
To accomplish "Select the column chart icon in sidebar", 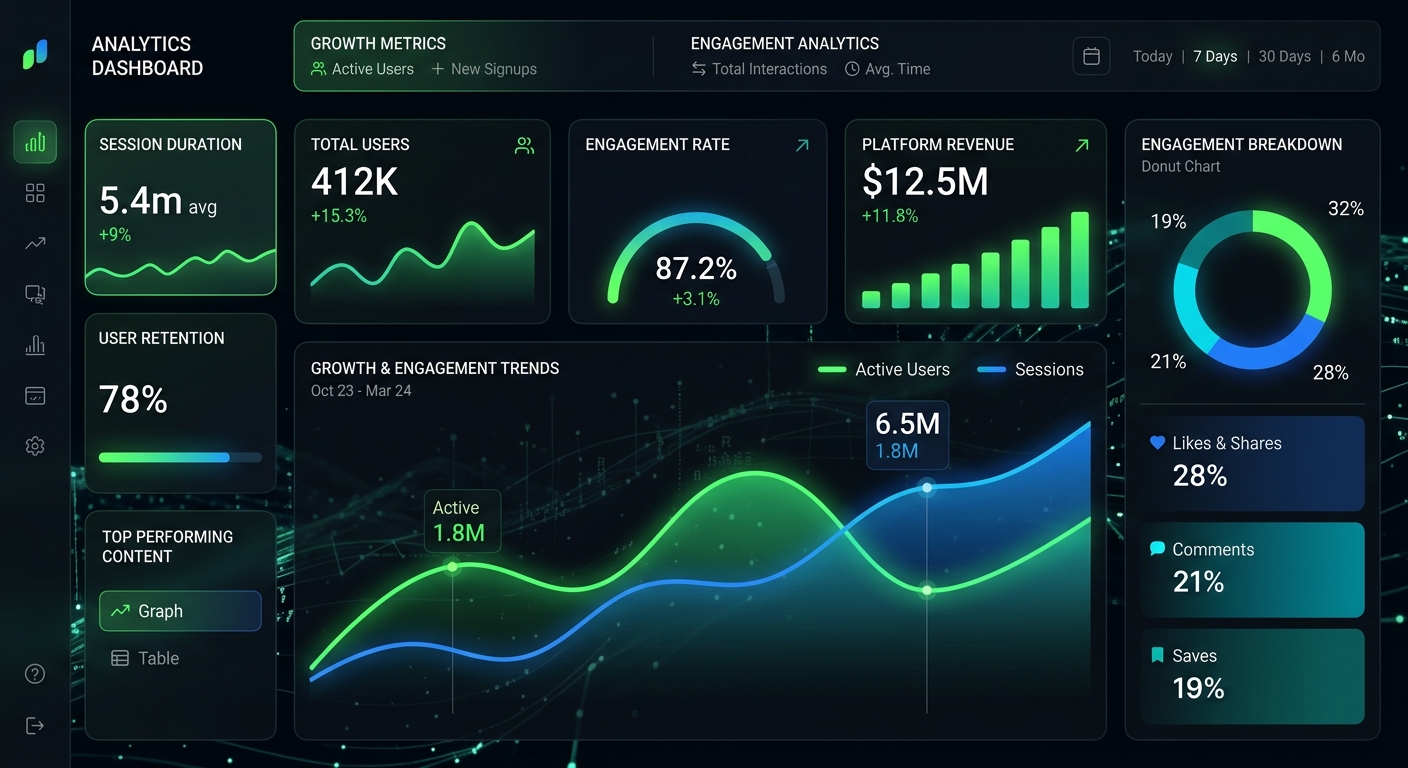I will click(34, 344).
